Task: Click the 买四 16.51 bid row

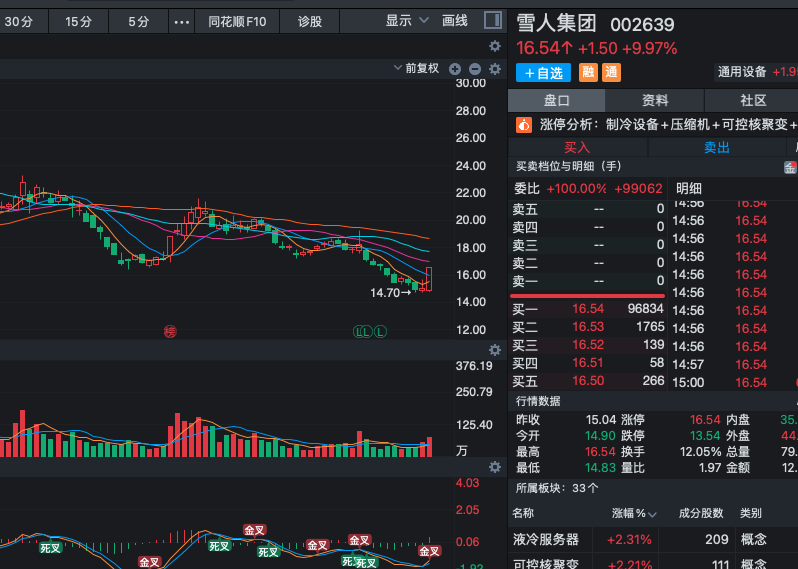Action: 588,363
